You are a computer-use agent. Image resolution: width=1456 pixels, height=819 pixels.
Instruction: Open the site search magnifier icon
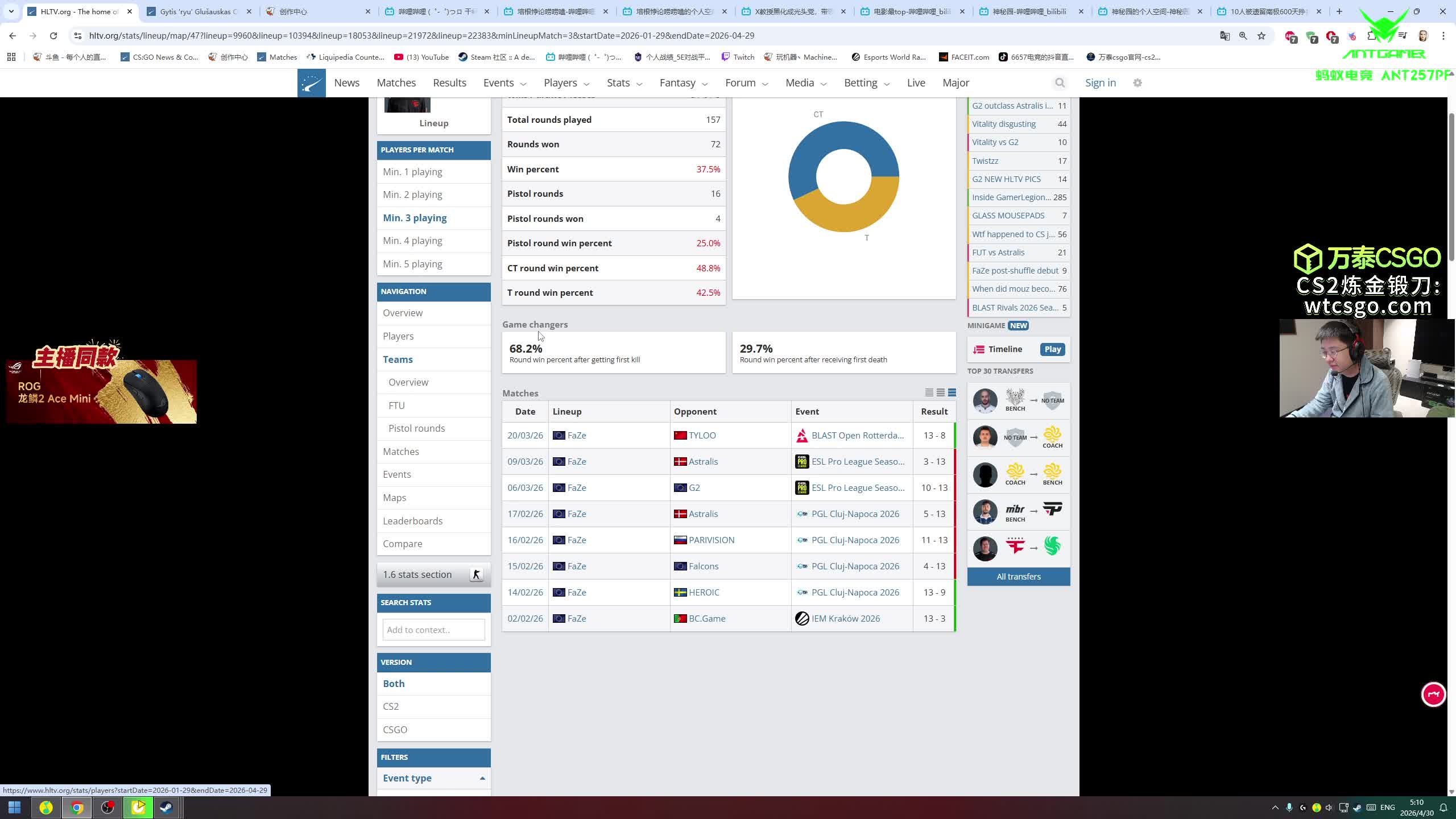tap(1060, 83)
